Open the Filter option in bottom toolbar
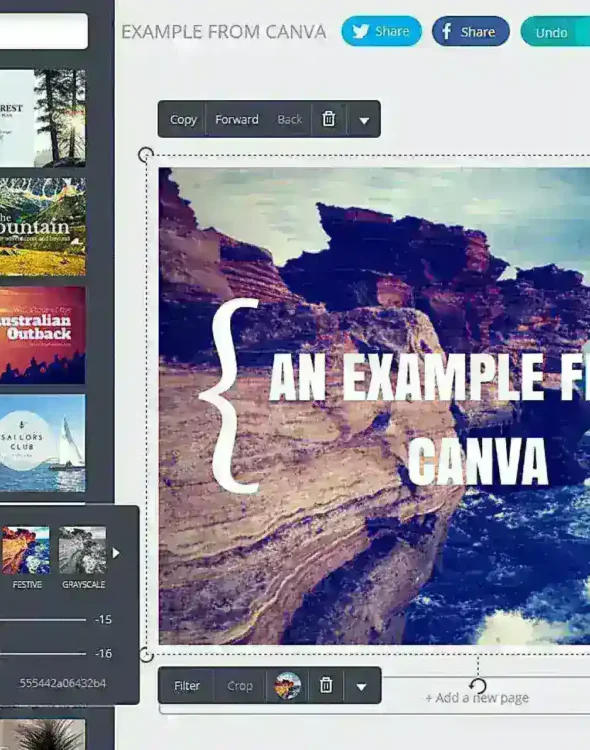The width and height of the screenshot is (590, 750). click(187, 685)
